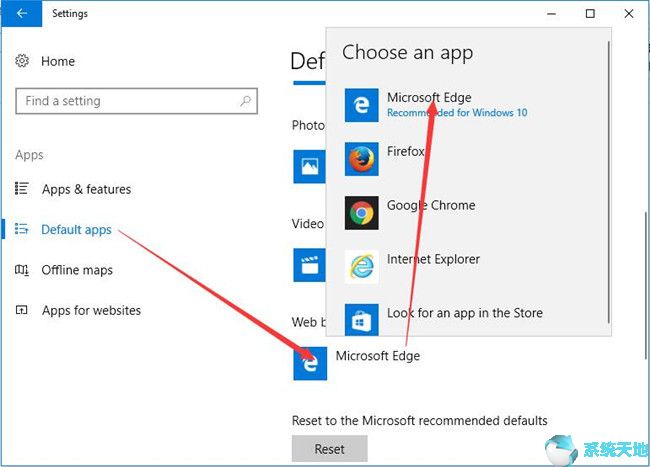Image resolution: width=650 pixels, height=467 pixels.
Task: Pick Firefox label from the app list
Action: (x=405, y=151)
